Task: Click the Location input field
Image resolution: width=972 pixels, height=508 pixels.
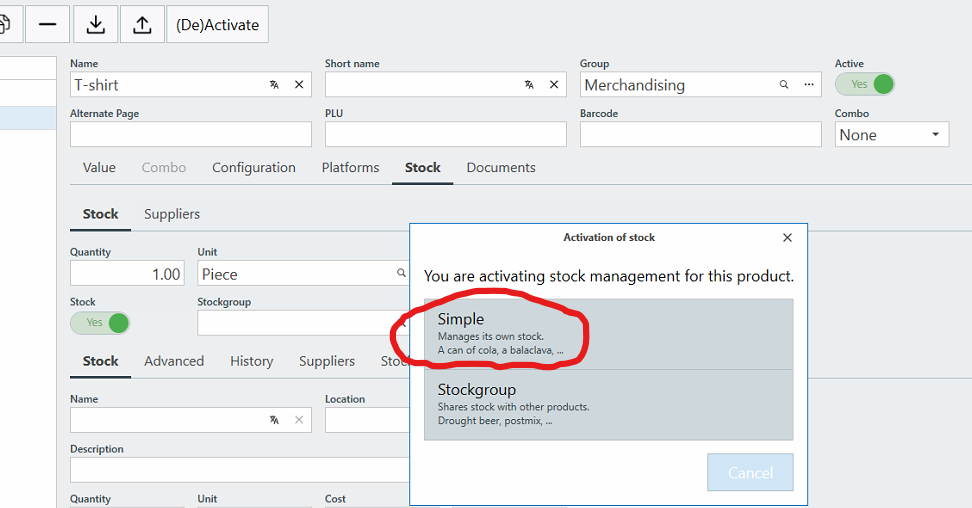Action: click(x=367, y=420)
